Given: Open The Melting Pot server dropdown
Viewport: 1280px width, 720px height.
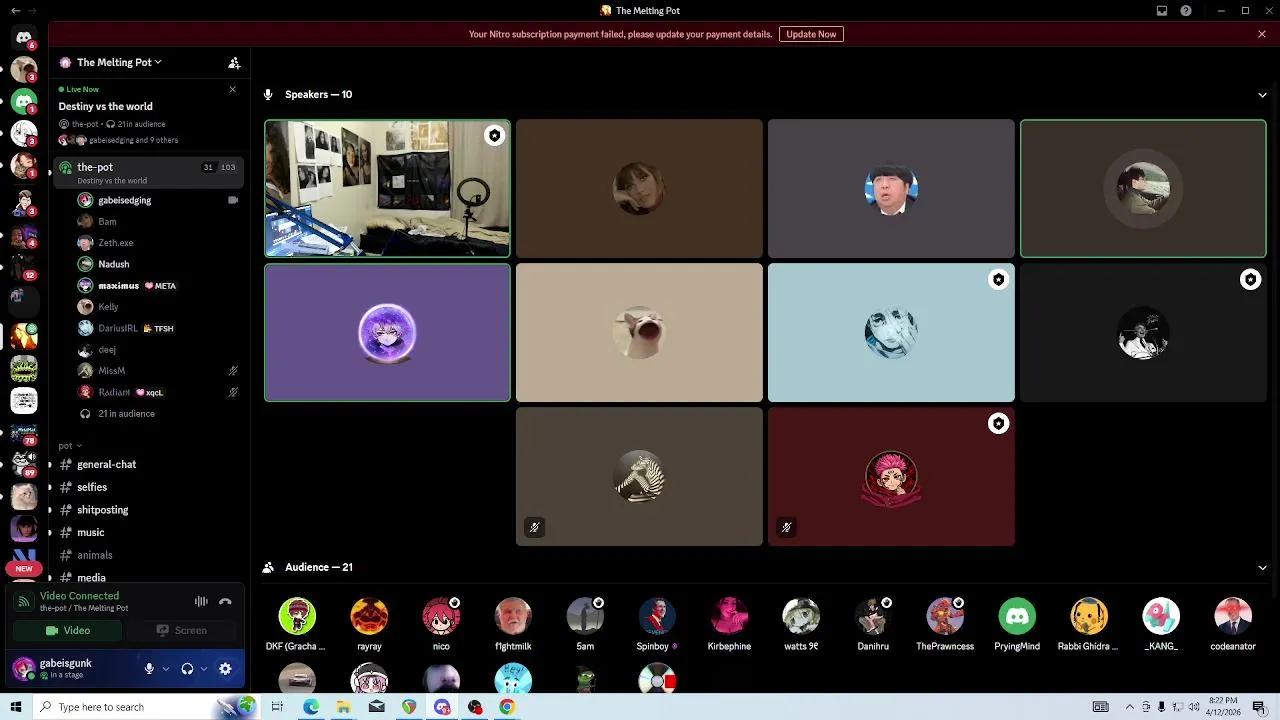Looking at the screenshot, I should pyautogui.click(x=115, y=62).
